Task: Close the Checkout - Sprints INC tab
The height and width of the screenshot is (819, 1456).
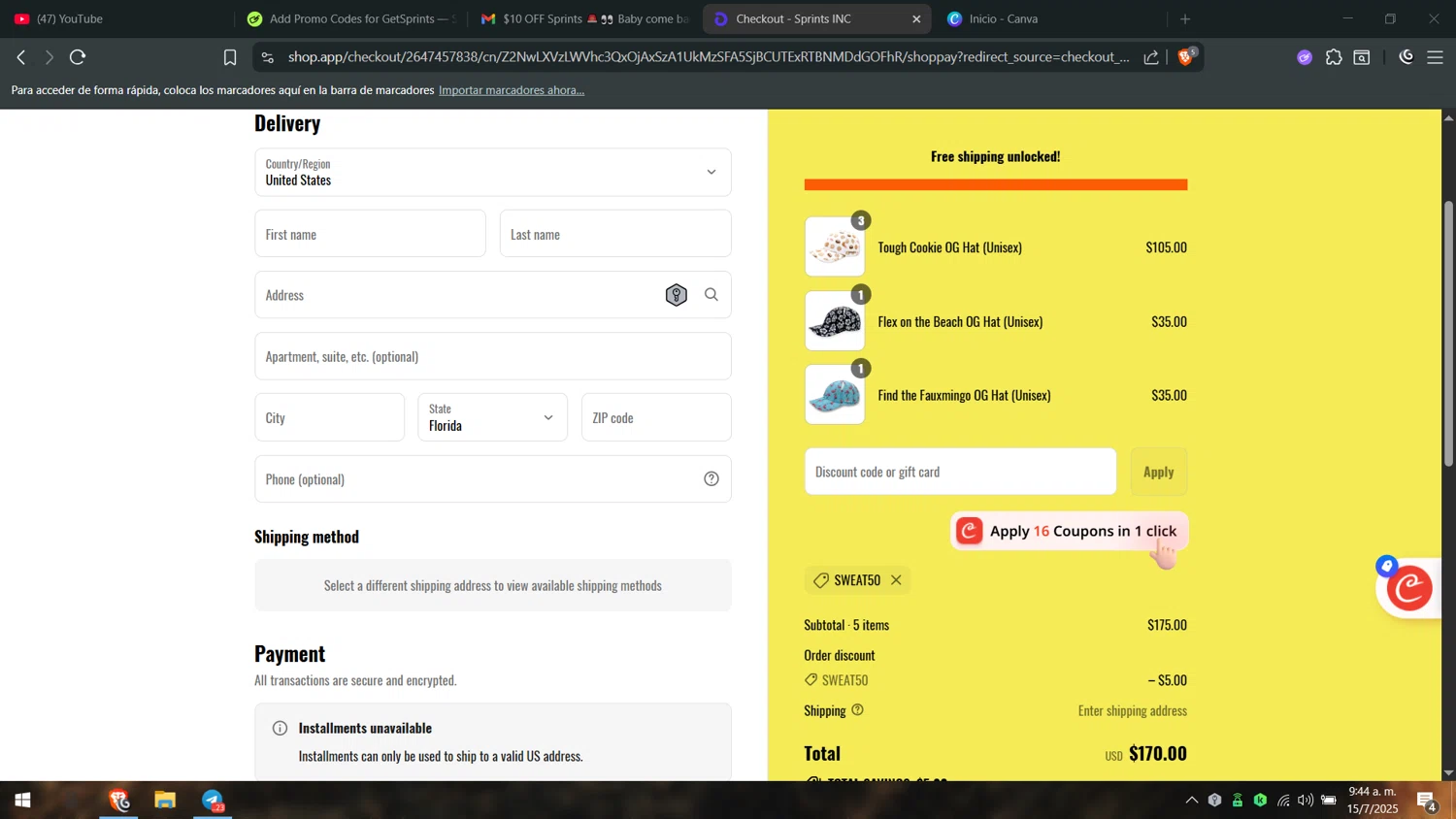Action: tap(916, 18)
